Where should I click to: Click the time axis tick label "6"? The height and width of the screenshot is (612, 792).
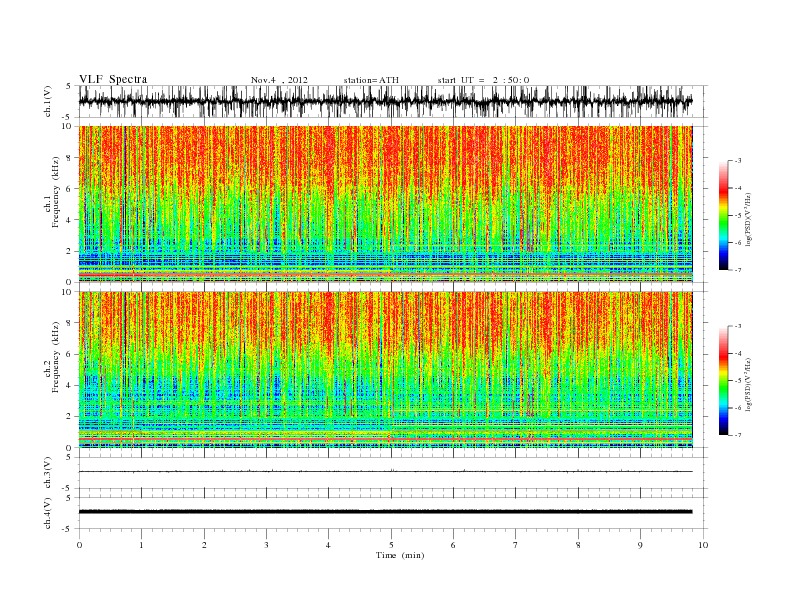pos(454,545)
